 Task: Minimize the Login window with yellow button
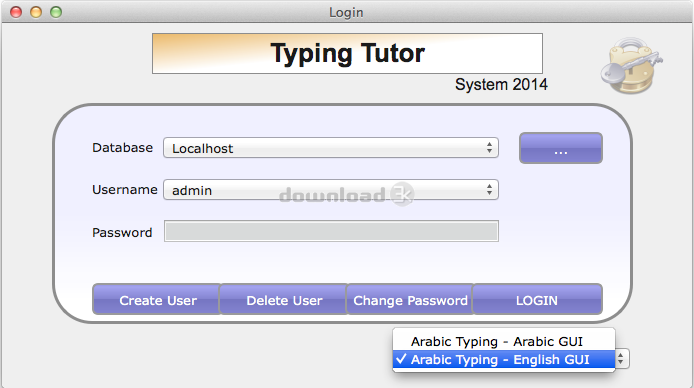click(36, 12)
